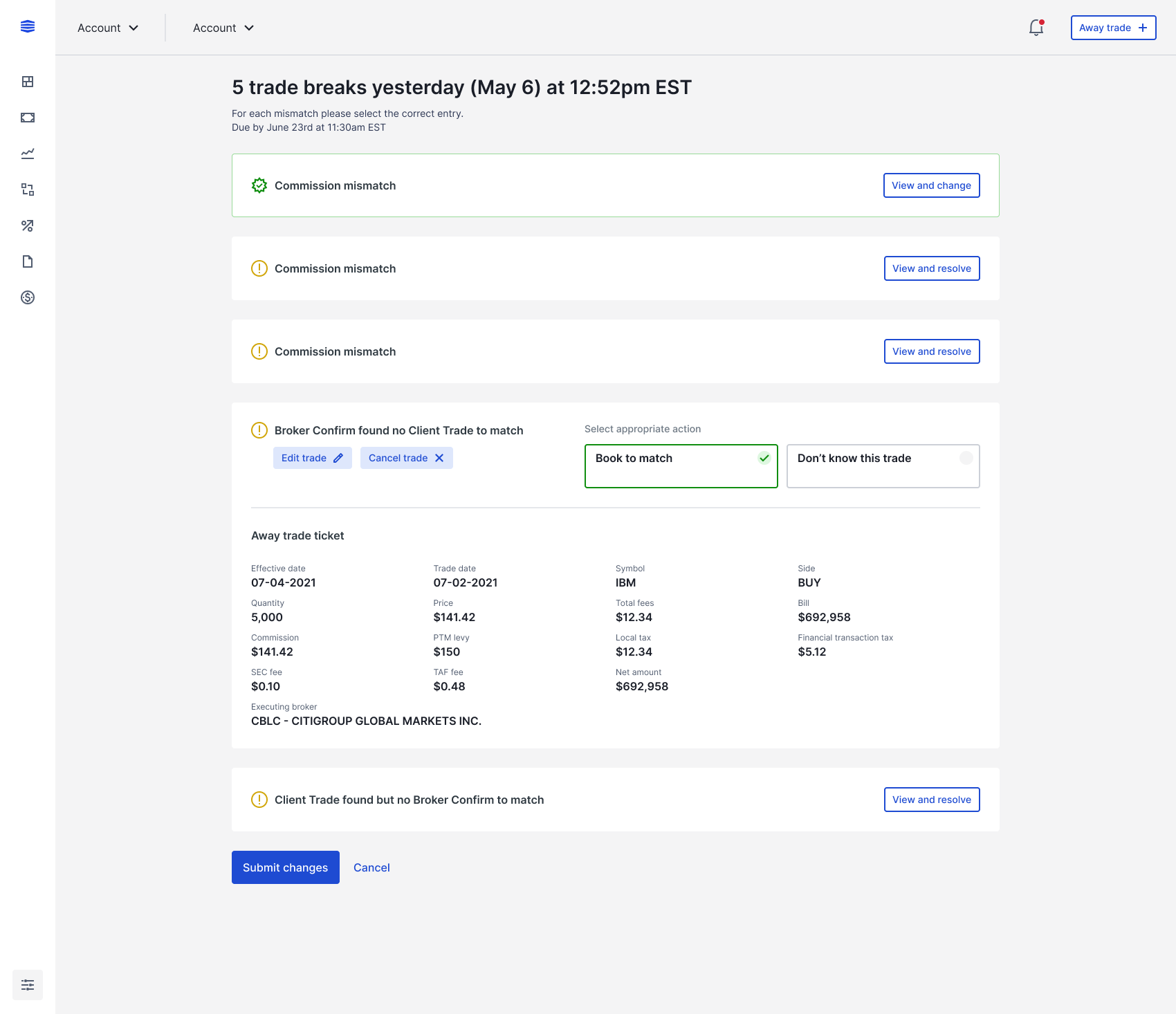Screen dimensions: 1176x1014
Task: Click Cancel trade for the broker confirm break
Action: (406, 457)
